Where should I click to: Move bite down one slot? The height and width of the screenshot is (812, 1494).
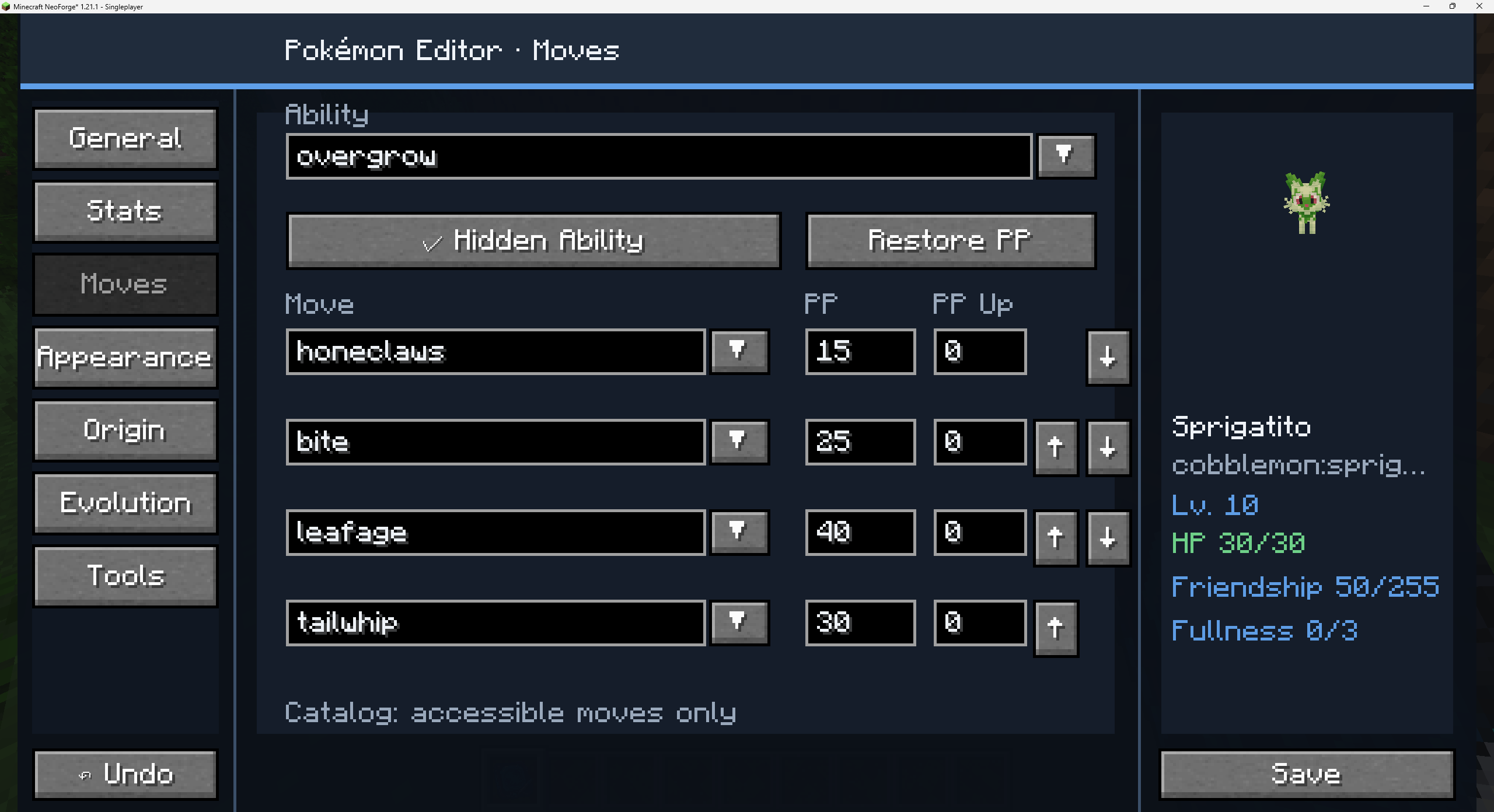1108,447
